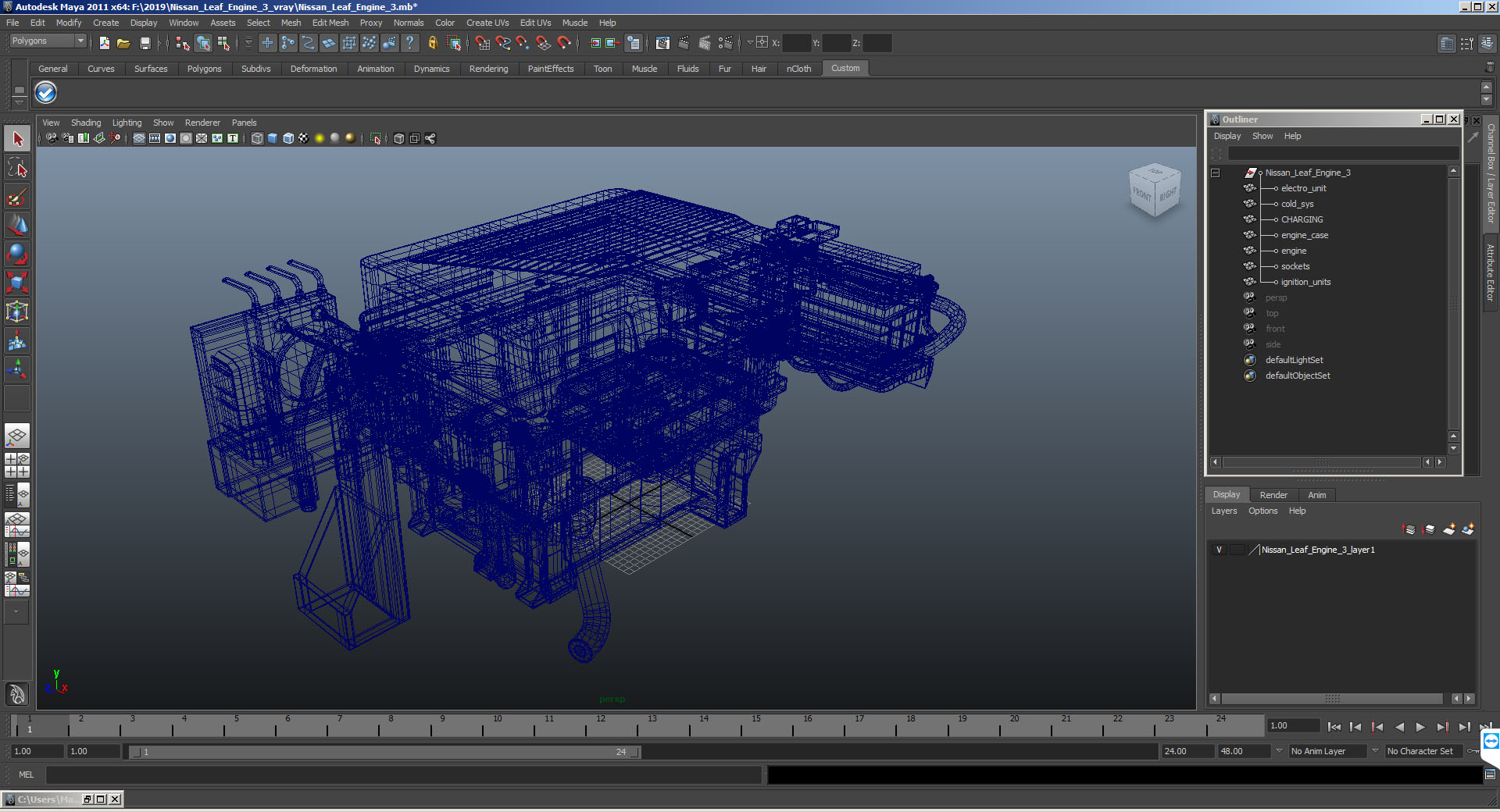Open the Edit Mesh menu
1500x812 pixels.
pos(330,23)
